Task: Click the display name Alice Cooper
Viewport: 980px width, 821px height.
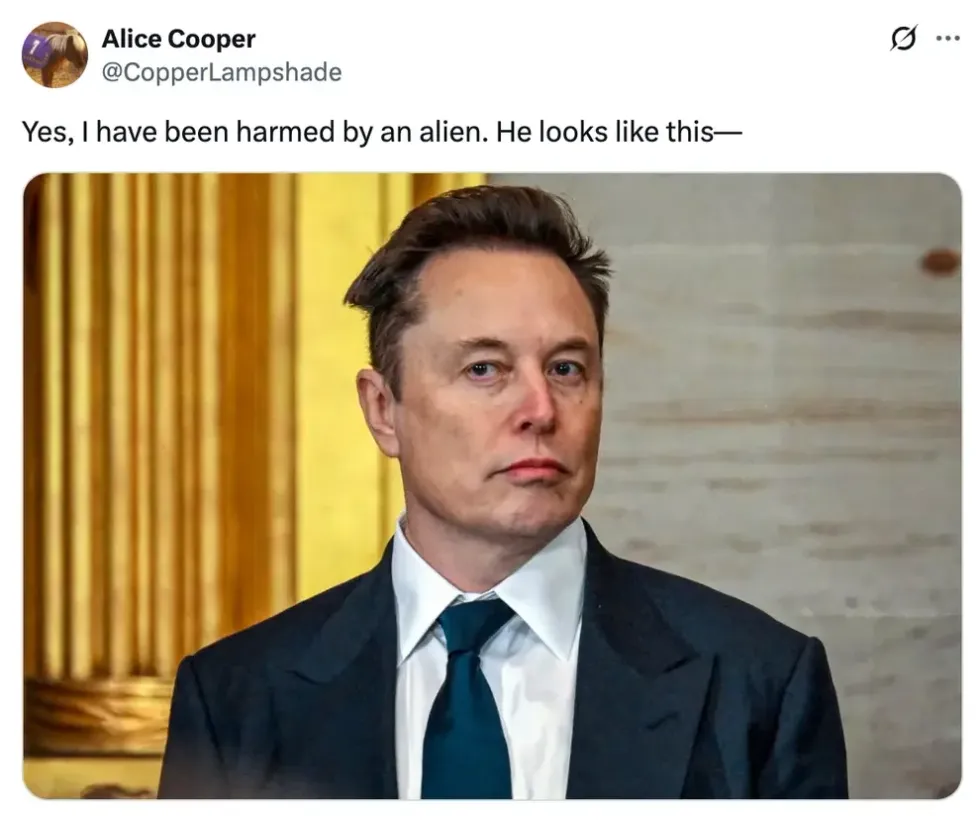Action: click(178, 39)
